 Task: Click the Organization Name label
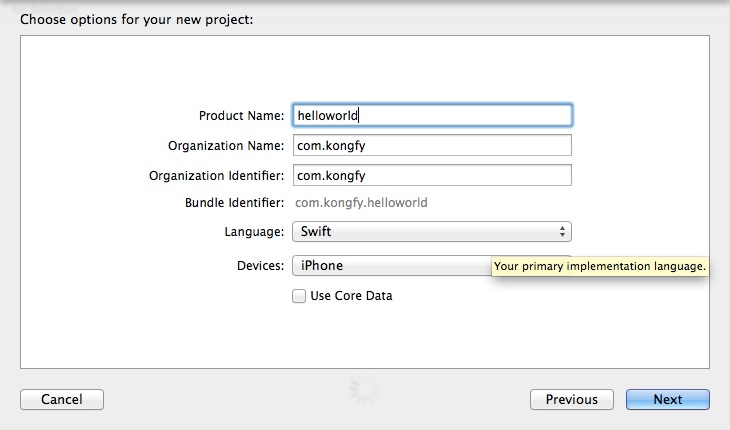[x=227, y=146]
